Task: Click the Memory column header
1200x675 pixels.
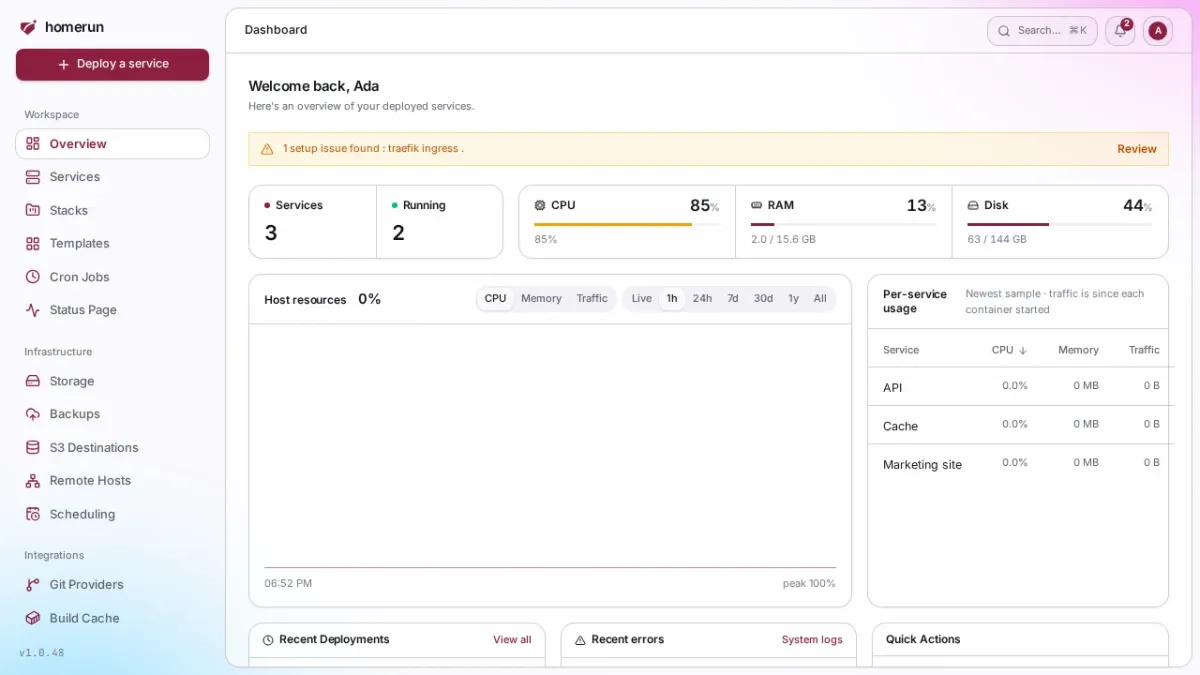Action: pyautogui.click(x=1078, y=350)
